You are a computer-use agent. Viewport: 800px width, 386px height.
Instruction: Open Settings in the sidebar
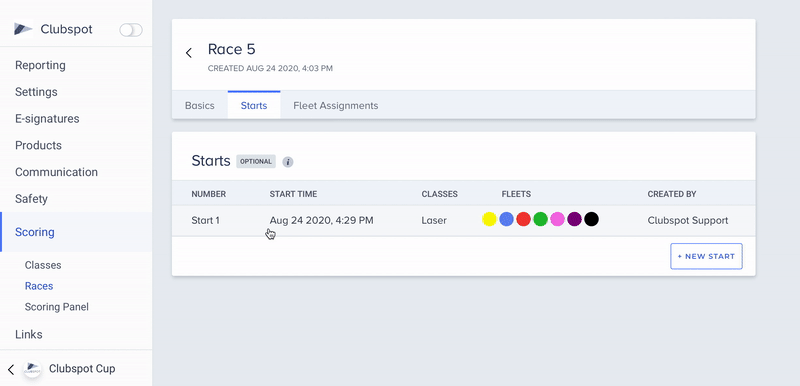(x=36, y=92)
